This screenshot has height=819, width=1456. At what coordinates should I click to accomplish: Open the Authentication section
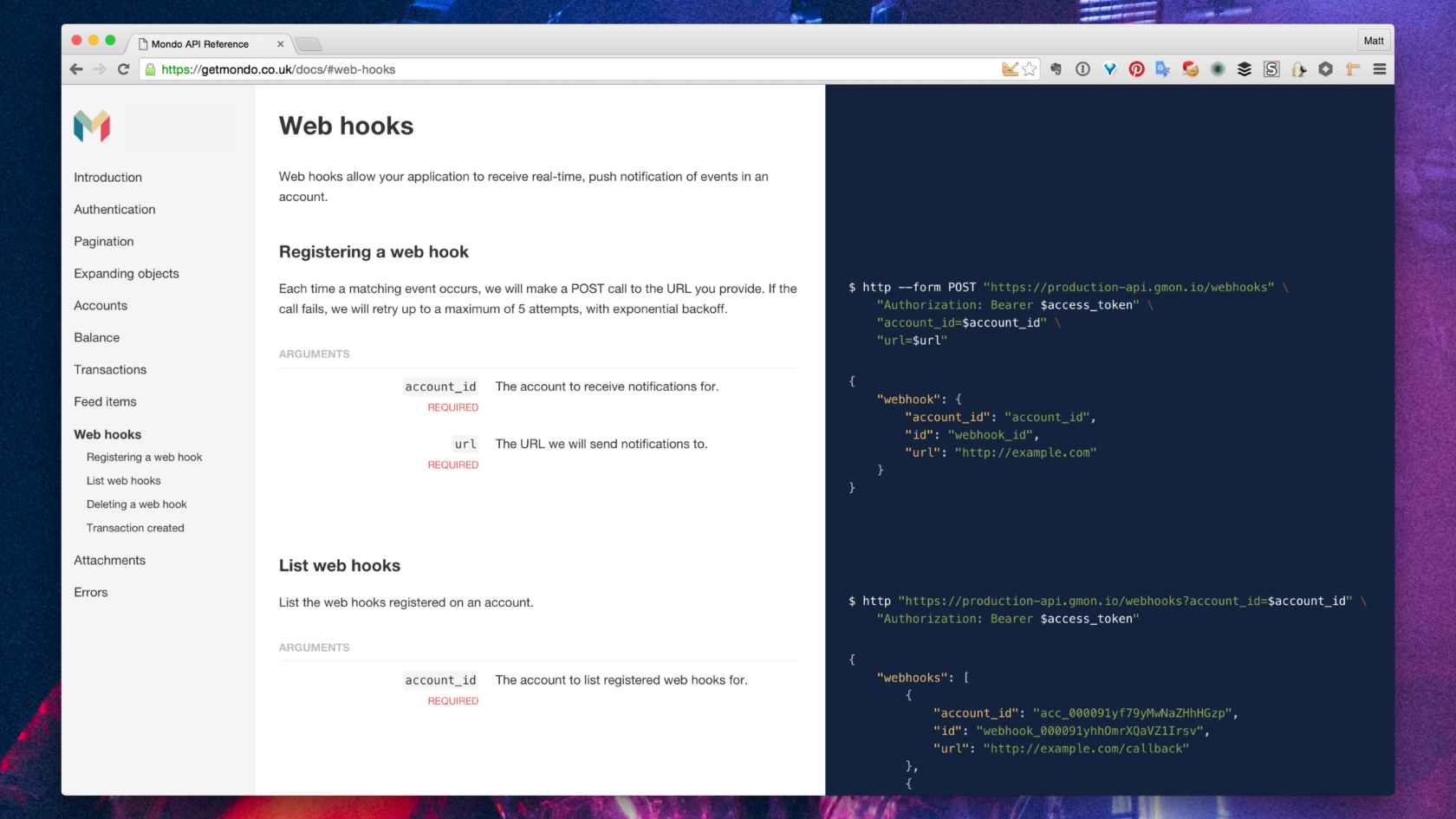point(114,210)
